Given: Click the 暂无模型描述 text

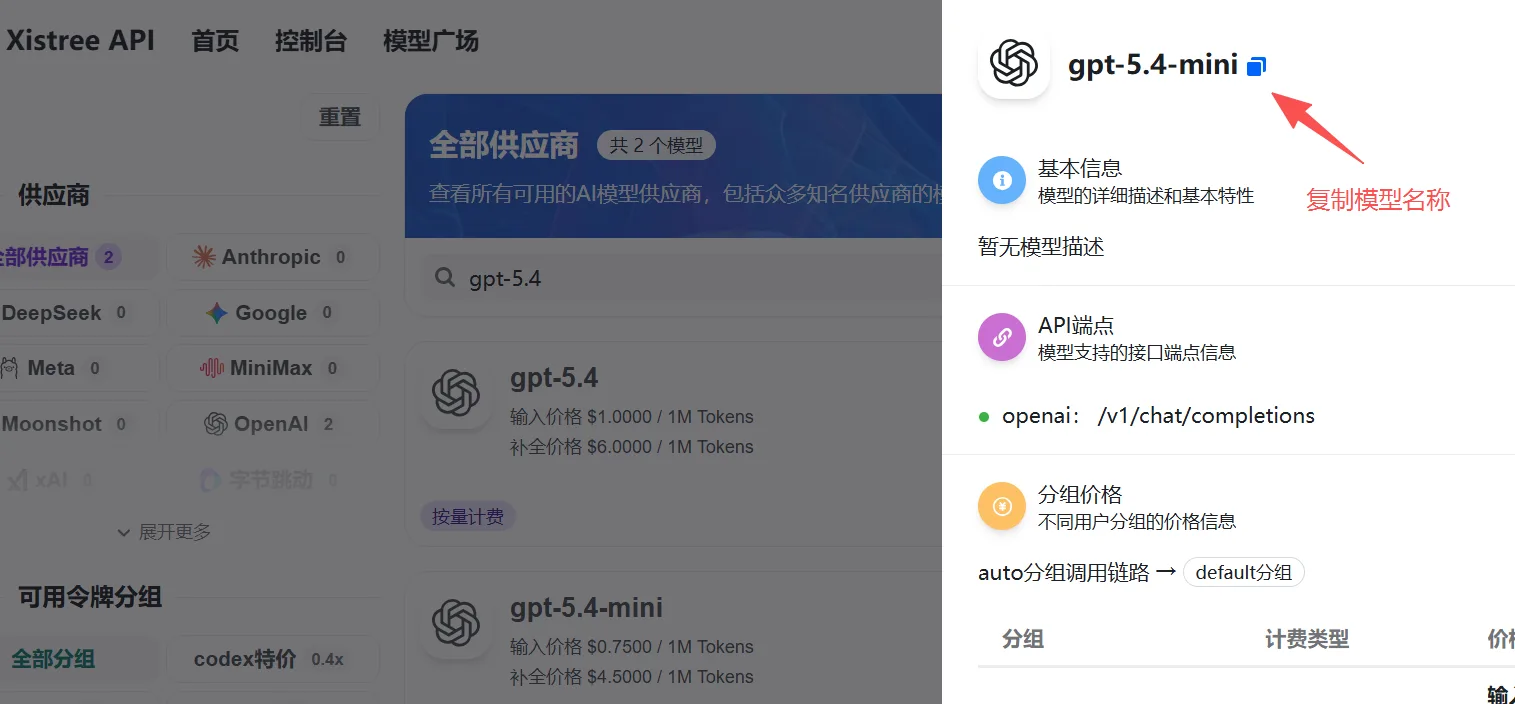Looking at the screenshot, I should point(1041,247).
